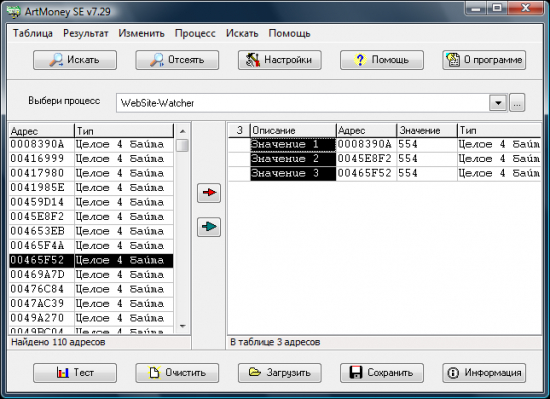Screen dimensions: 550x399
Task: Select address 00459D14 in results list
Action: (x=41, y=202)
